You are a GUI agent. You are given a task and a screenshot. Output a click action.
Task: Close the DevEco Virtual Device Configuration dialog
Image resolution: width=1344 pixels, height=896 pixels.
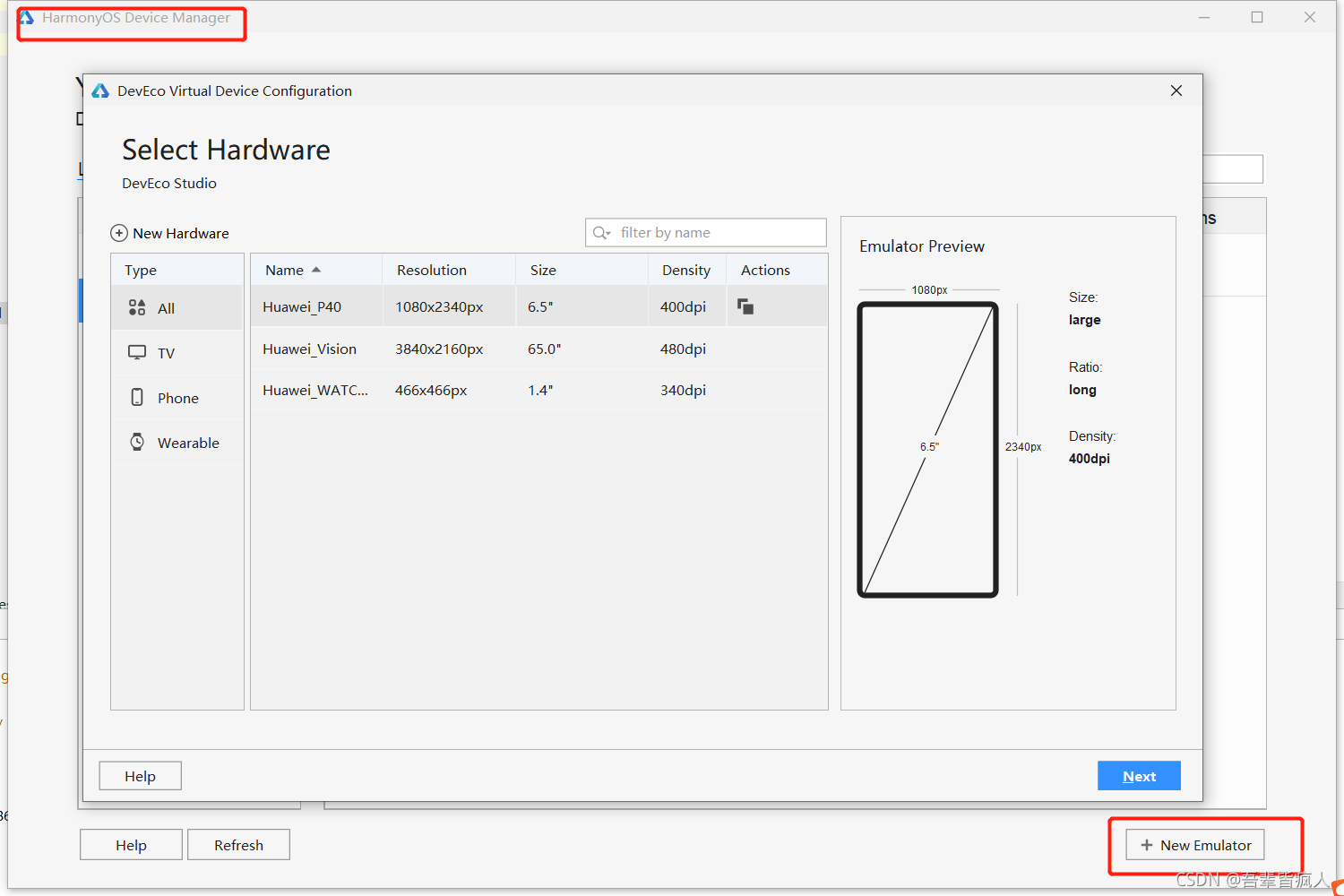[x=1176, y=90]
